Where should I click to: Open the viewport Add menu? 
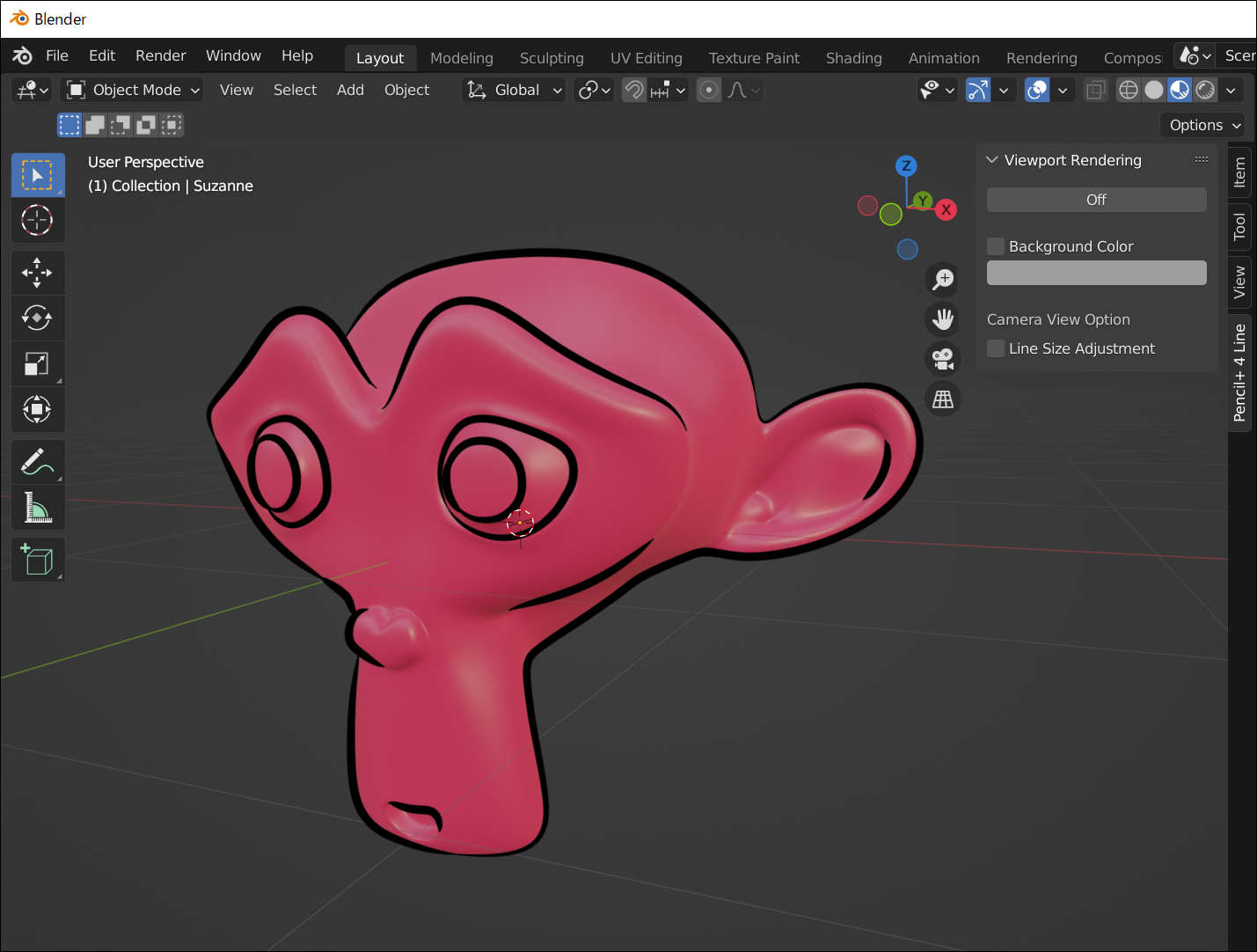pos(350,90)
